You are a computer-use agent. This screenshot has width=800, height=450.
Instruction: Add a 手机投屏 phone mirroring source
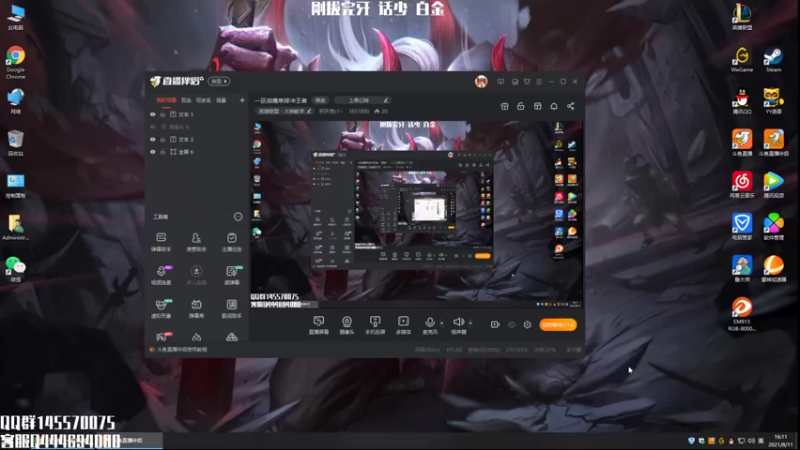[x=375, y=325]
